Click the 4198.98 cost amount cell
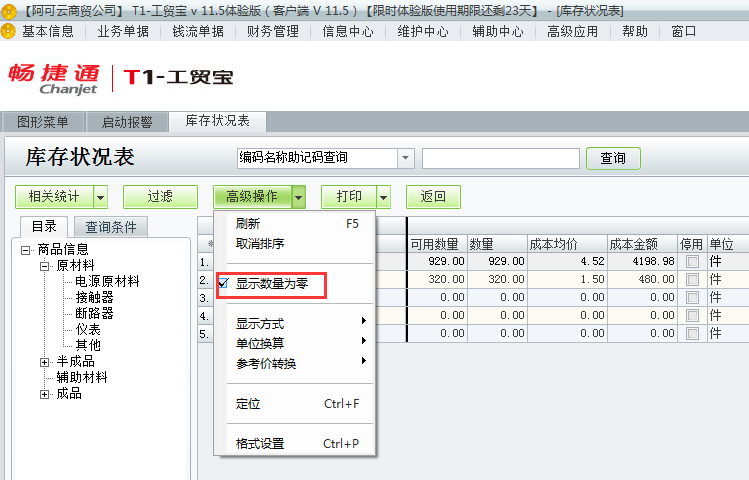 pyautogui.click(x=642, y=262)
